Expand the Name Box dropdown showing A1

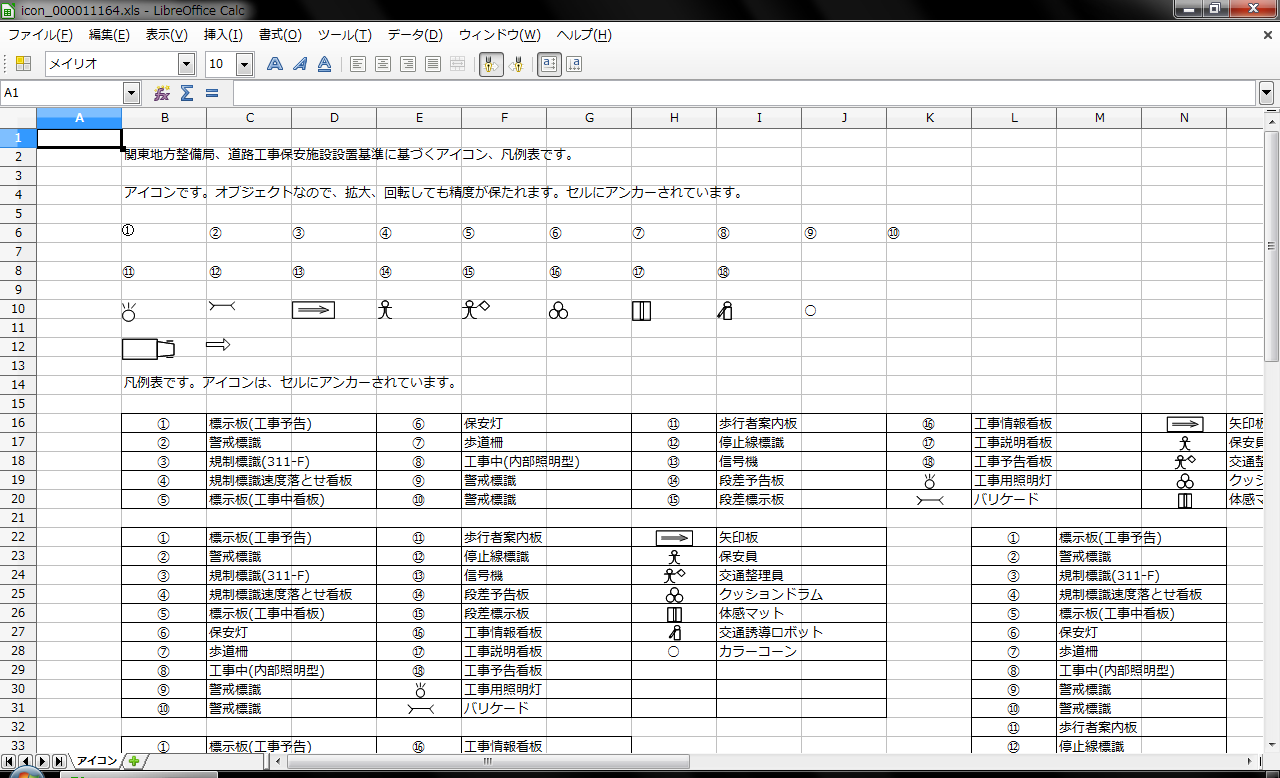point(131,93)
